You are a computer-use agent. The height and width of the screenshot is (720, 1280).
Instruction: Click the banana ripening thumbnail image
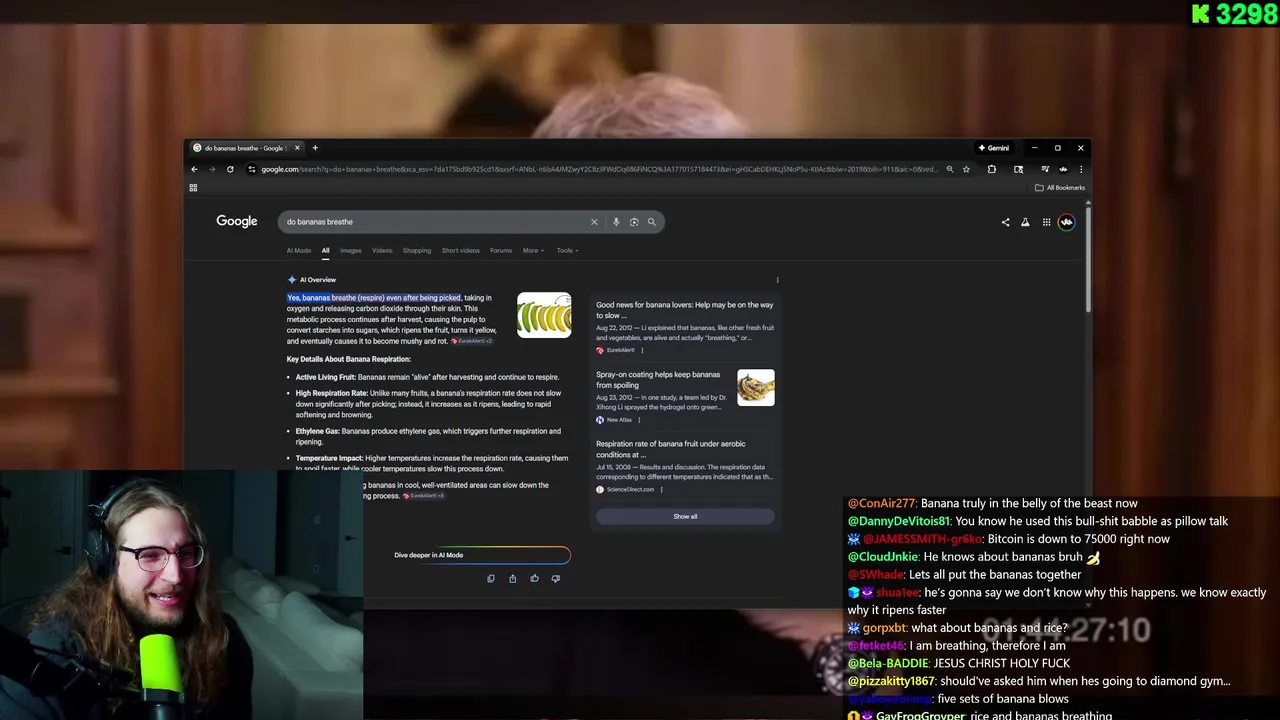coord(544,315)
